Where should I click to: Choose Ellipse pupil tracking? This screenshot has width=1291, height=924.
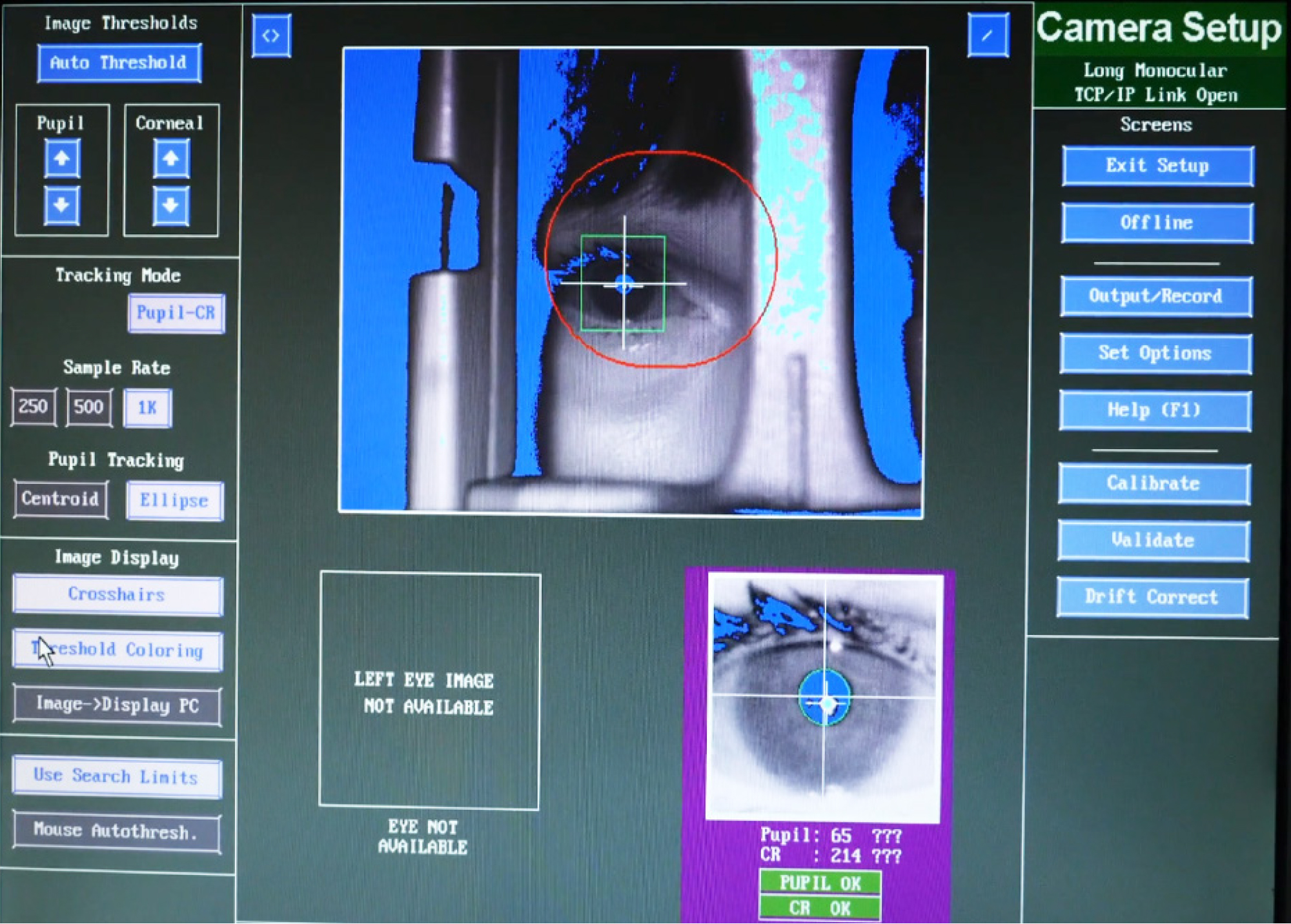tap(175, 501)
